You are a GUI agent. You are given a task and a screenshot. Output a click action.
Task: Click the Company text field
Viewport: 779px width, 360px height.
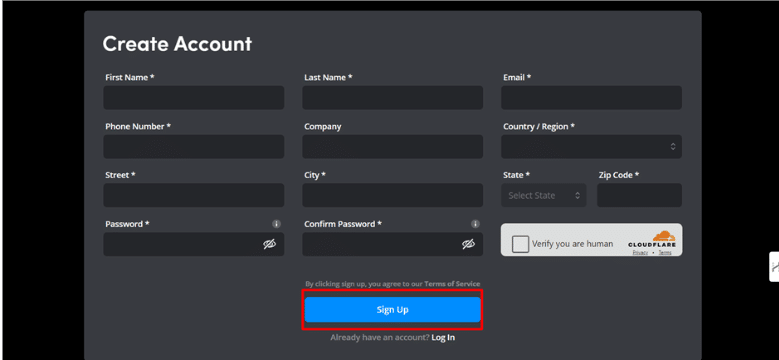[x=392, y=146]
